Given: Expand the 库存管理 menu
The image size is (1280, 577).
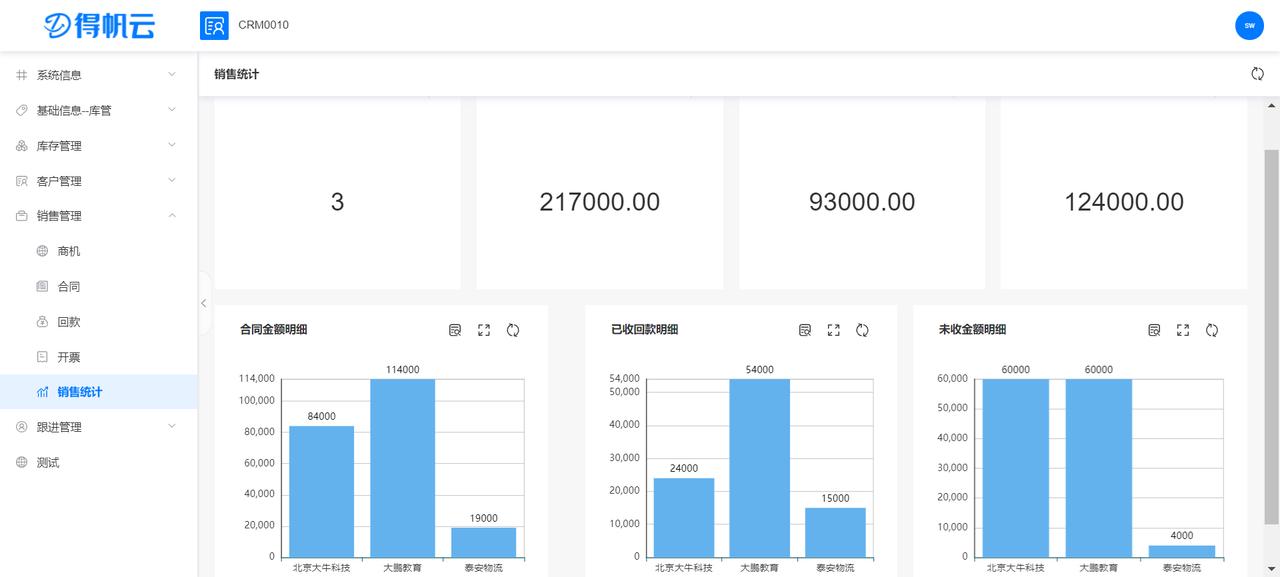Looking at the screenshot, I should point(60,145).
